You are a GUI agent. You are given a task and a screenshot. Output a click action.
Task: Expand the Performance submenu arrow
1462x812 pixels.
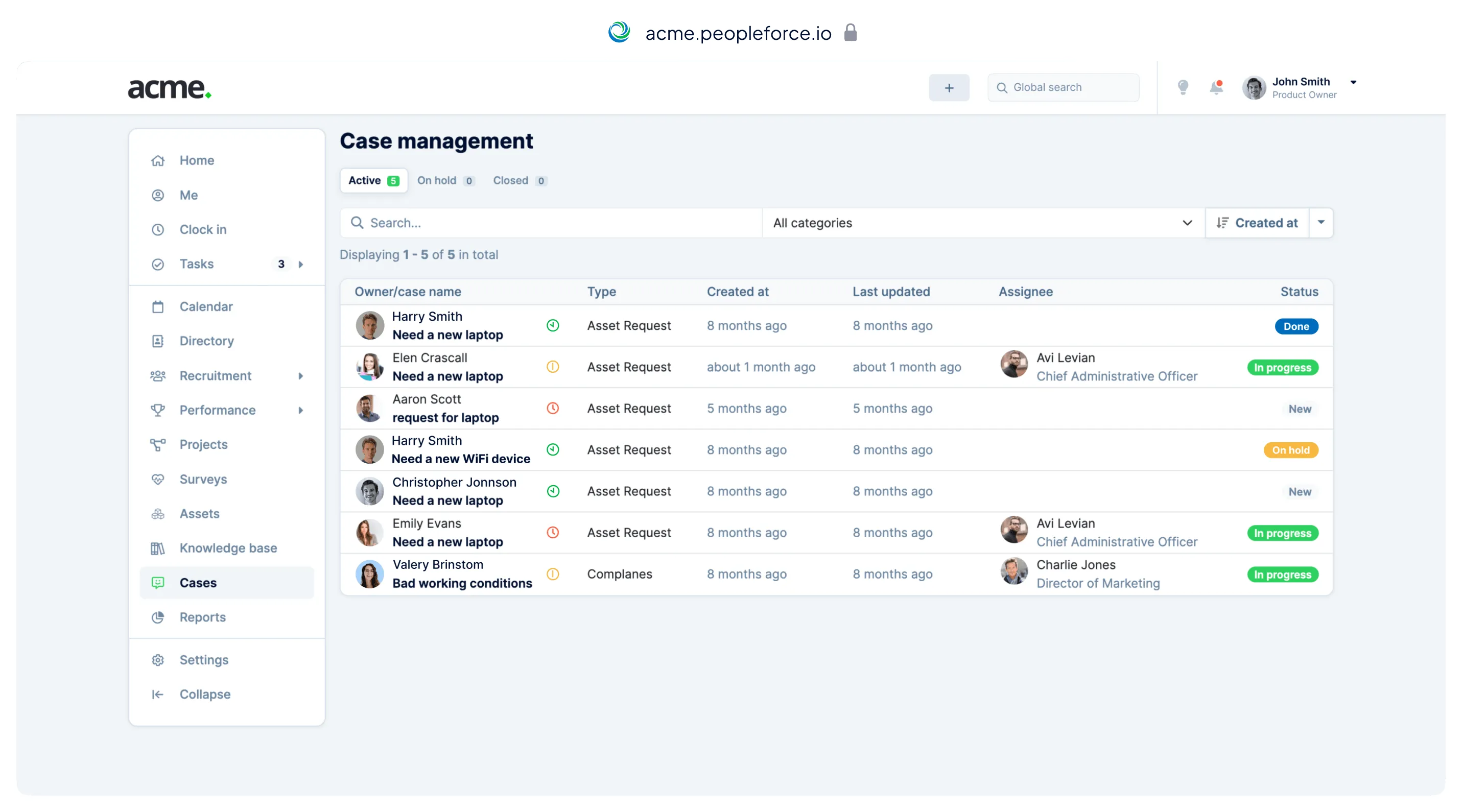click(x=301, y=410)
